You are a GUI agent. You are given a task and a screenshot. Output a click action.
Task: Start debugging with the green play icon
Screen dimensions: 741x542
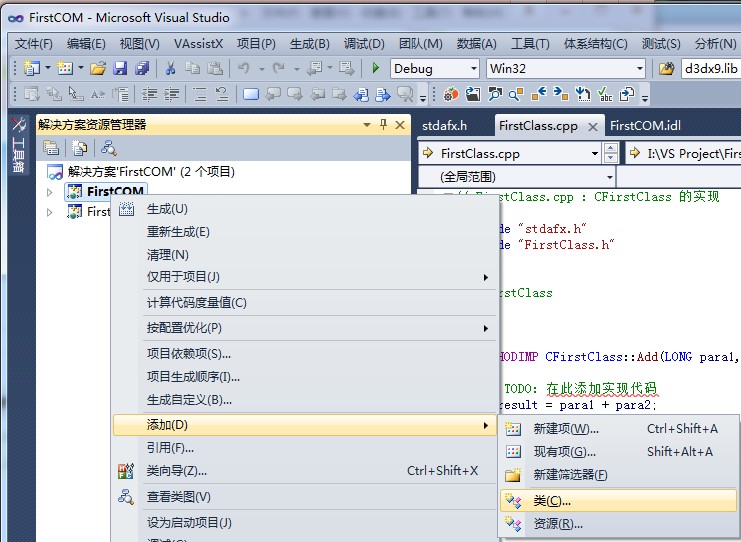(376, 68)
